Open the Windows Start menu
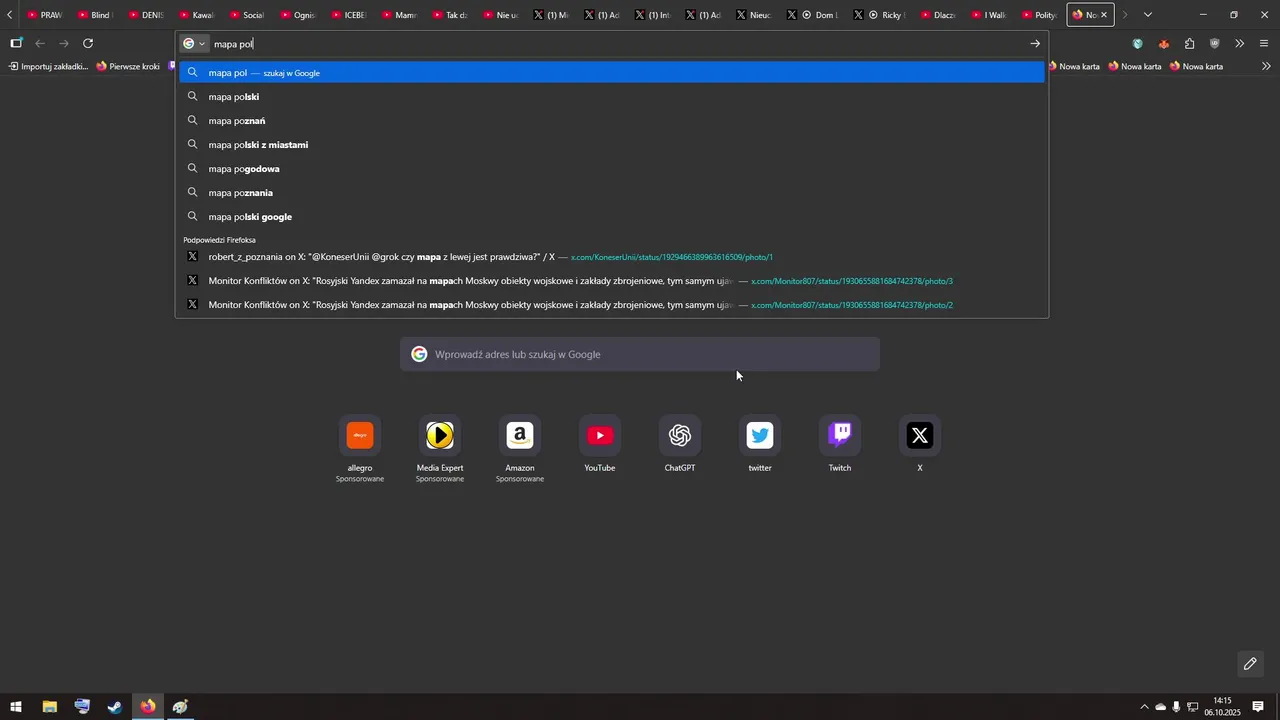Screen dimensions: 1280x720 point(16,707)
